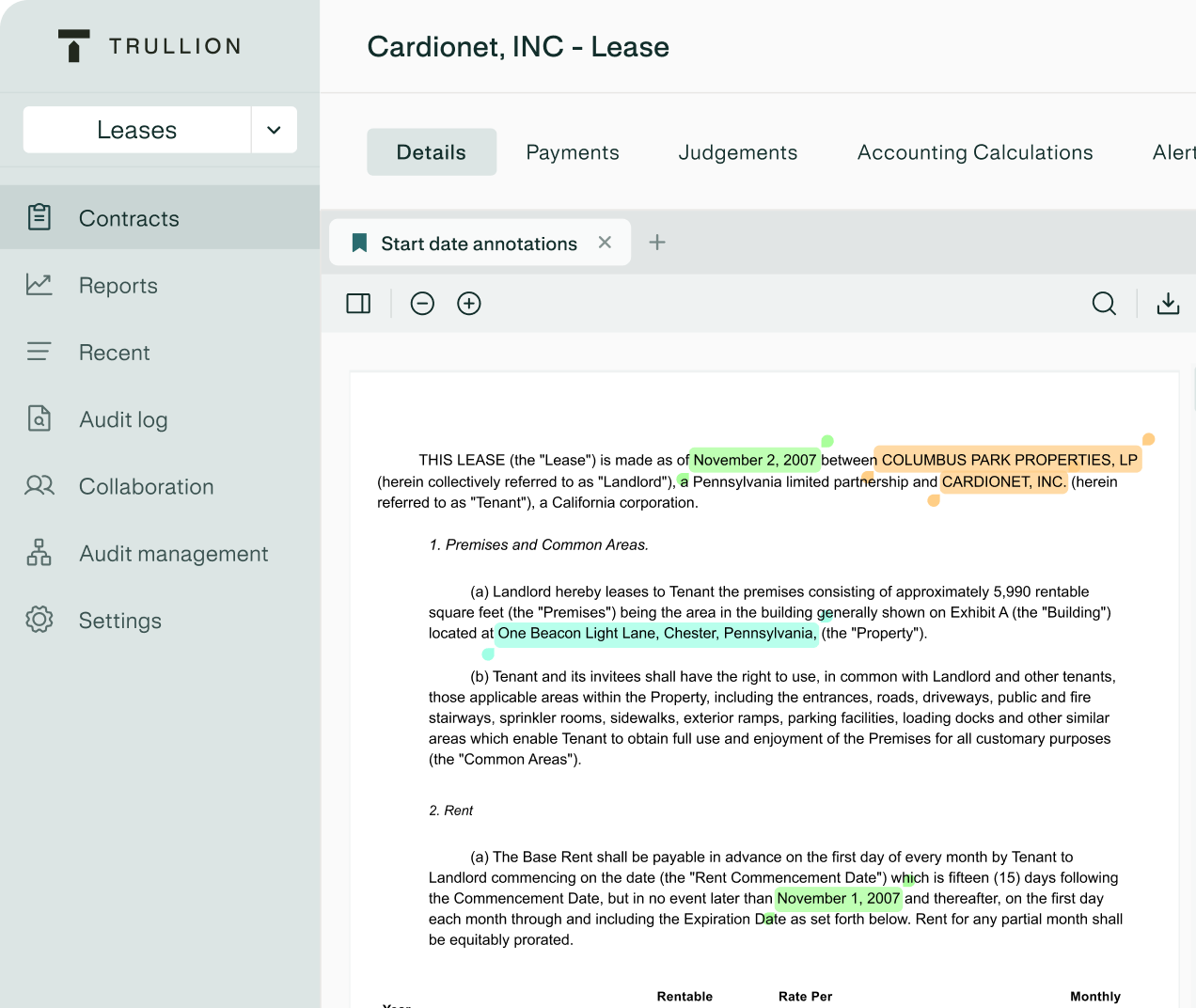
Task: Close the Start date annotations tab
Action: coord(605,243)
